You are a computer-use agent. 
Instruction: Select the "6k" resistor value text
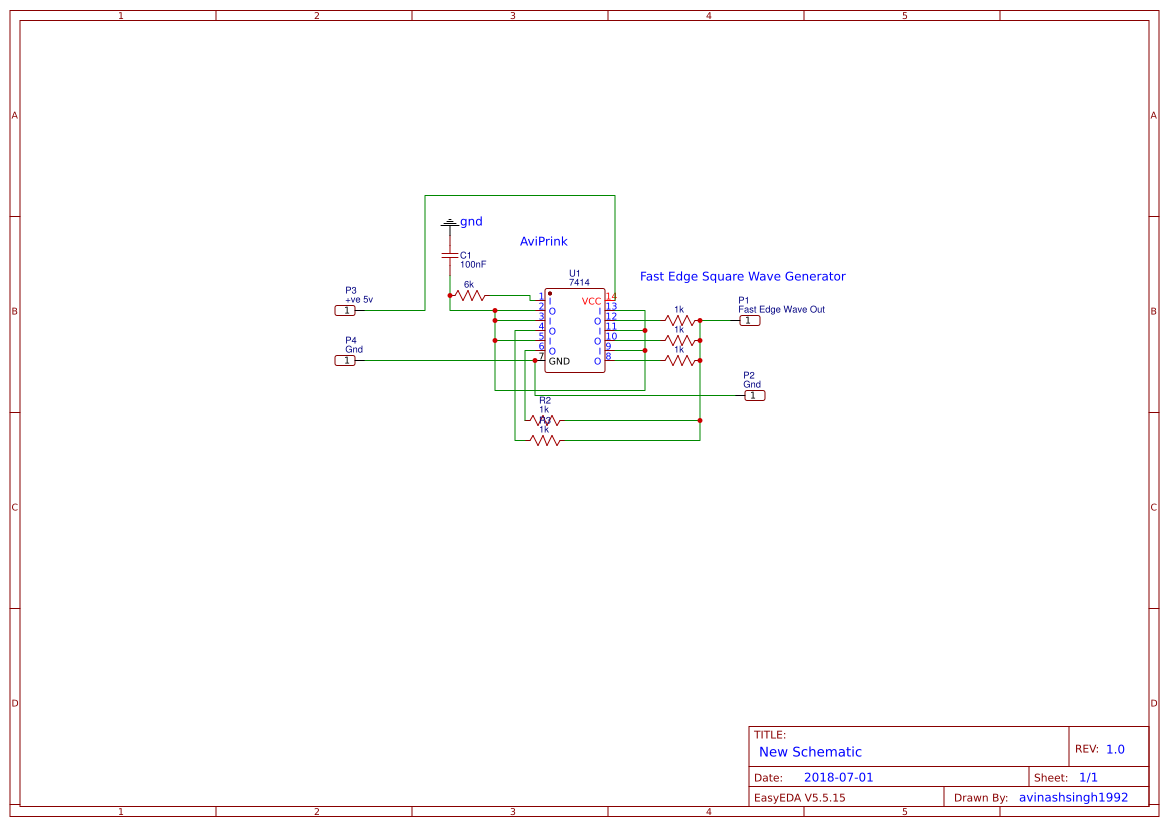(469, 285)
